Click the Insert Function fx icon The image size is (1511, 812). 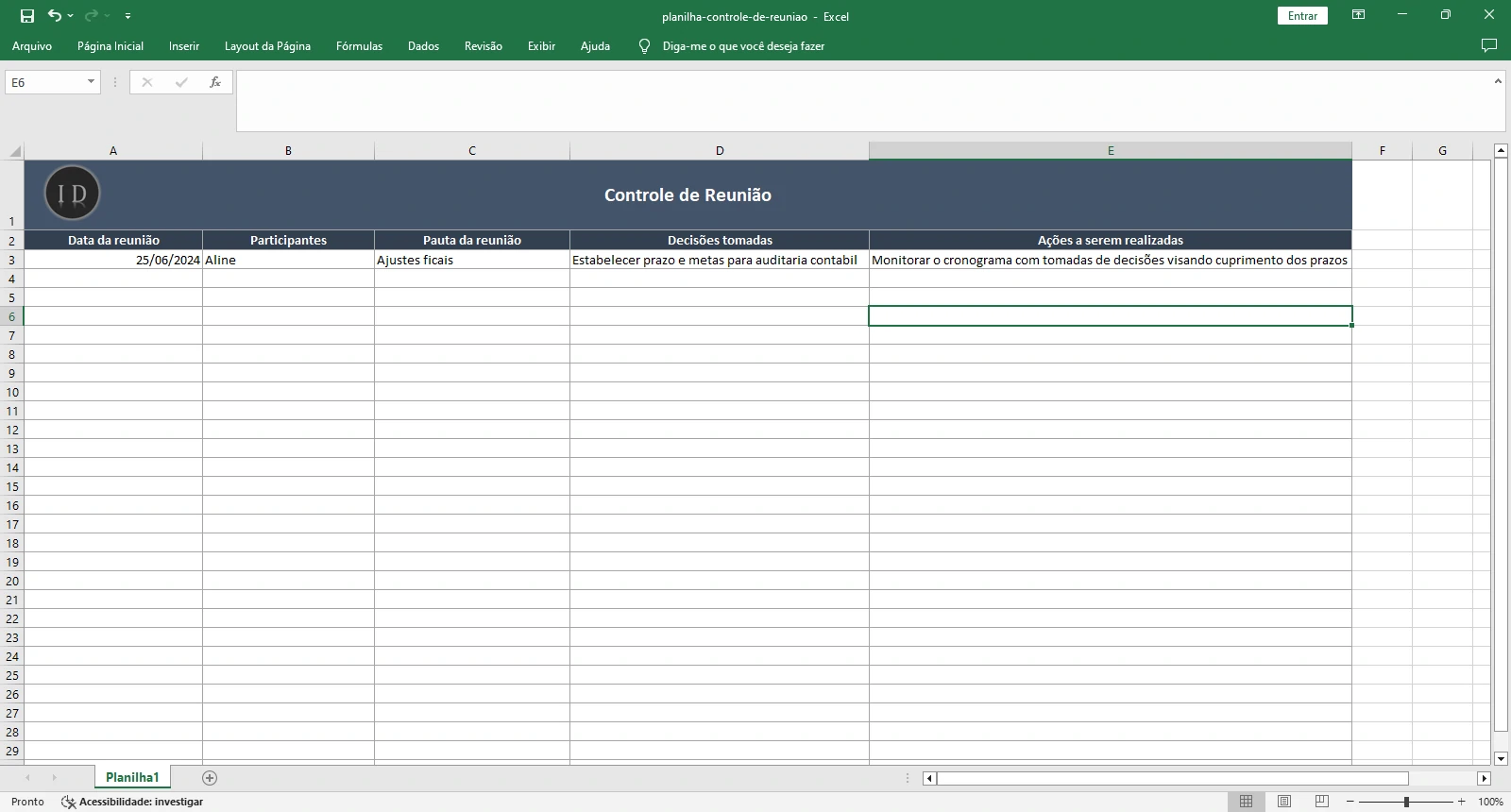215,82
